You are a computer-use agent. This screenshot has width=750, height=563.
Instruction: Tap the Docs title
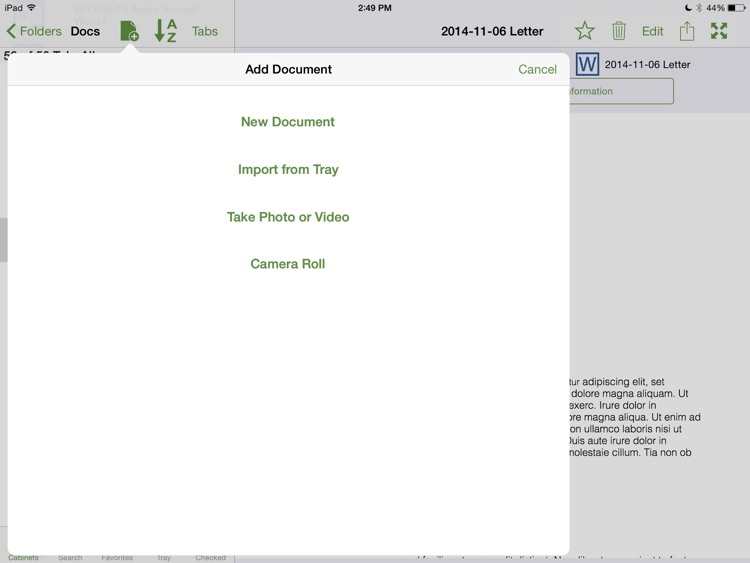[x=85, y=31]
